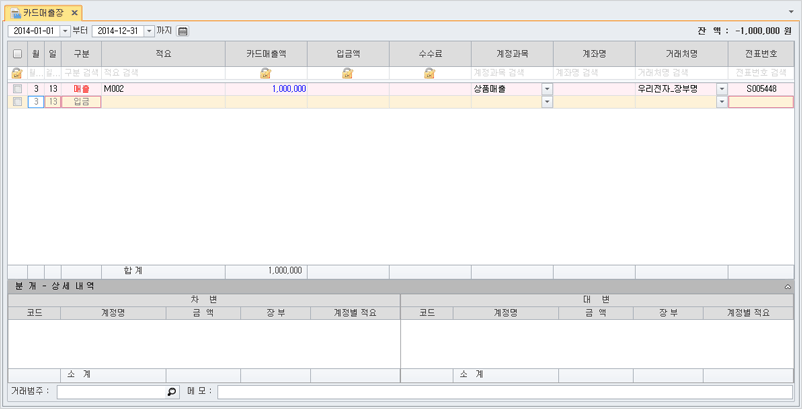Toggle the select-all header checkbox
Viewport: 802px width, 409px height.
point(17,54)
